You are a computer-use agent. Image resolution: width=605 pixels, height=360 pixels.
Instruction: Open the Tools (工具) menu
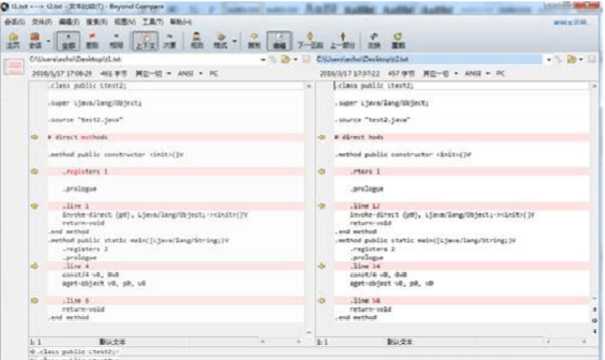tap(153, 22)
